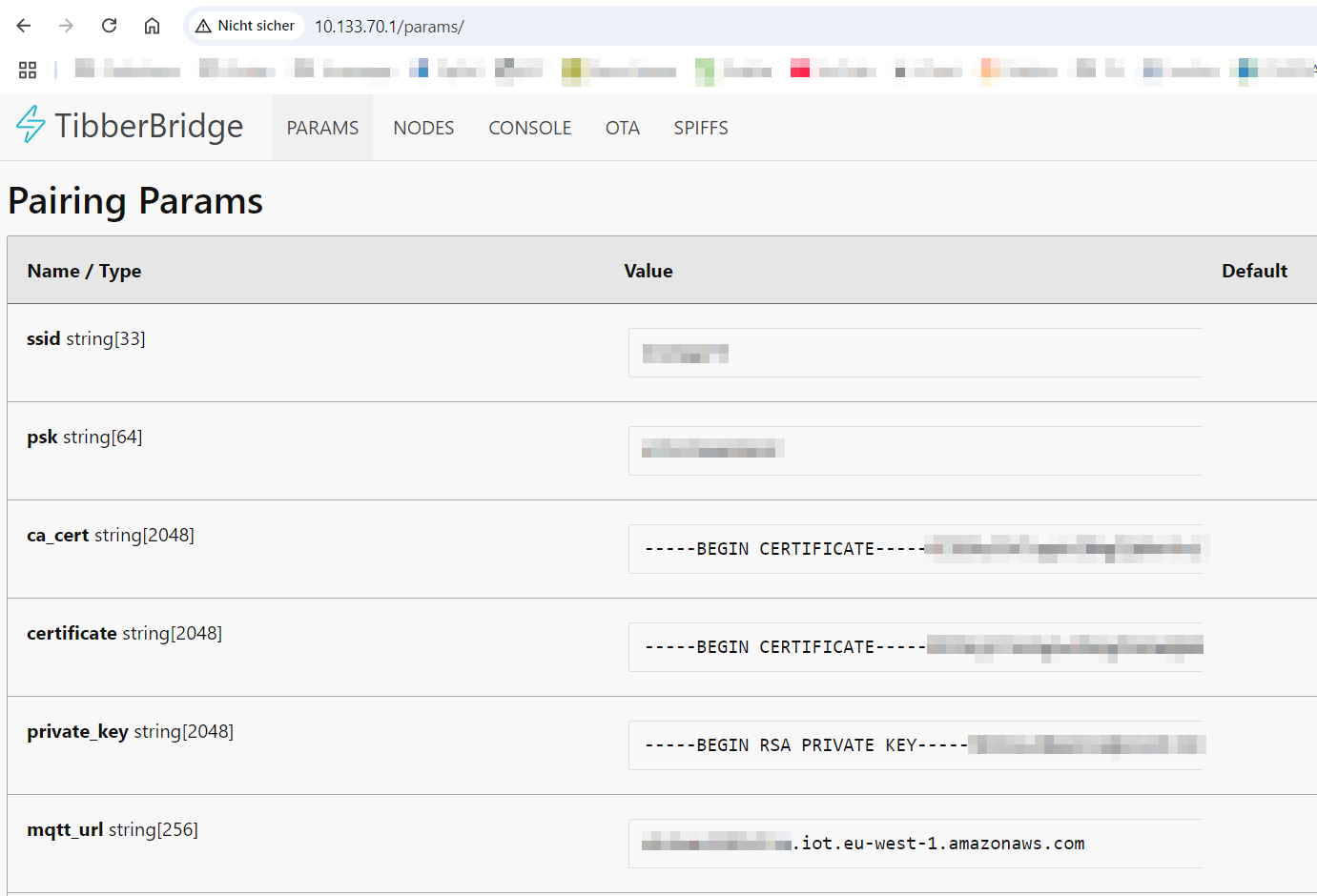Open the browser home page icon
The width and height of the screenshot is (1317, 896).
[152, 26]
